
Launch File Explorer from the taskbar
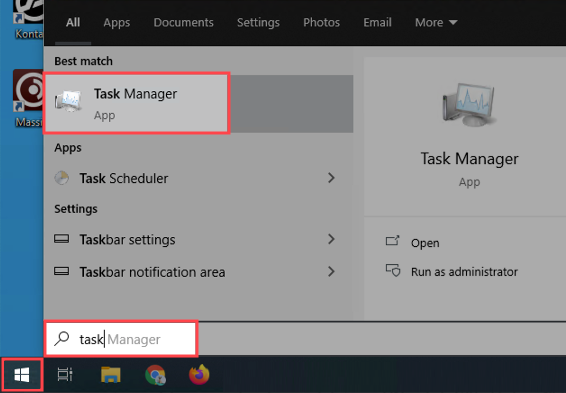tap(110, 375)
